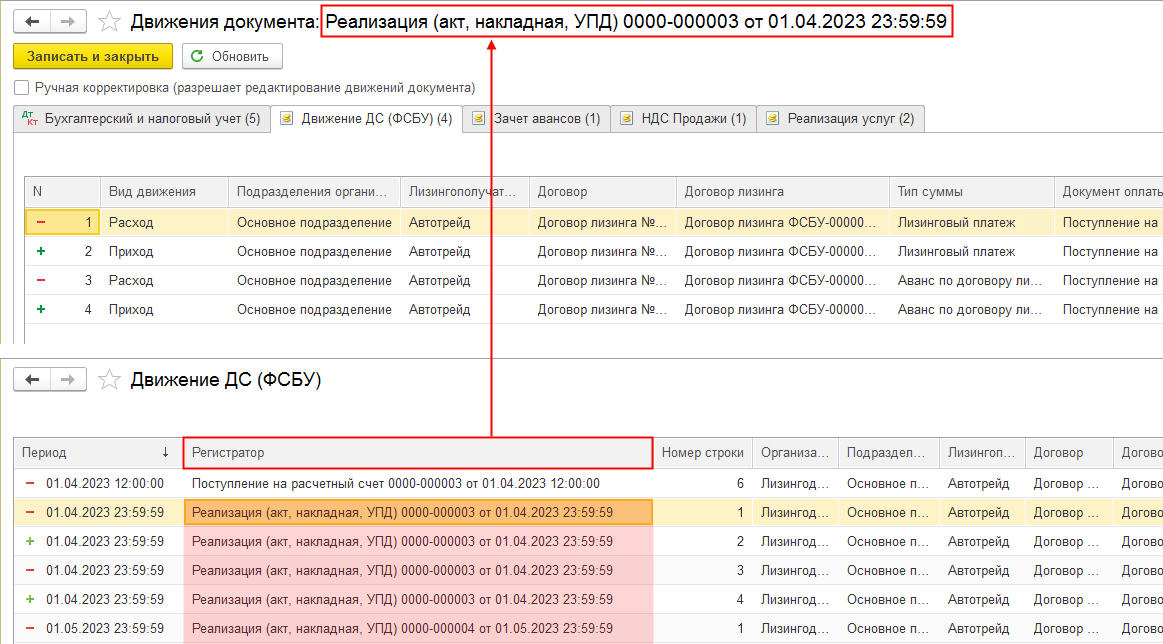The height and width of the screenshot is (644, 1163).
Task: Select the Поступление на расчетный счет registrar row
Action: click(x=395, y=484)
